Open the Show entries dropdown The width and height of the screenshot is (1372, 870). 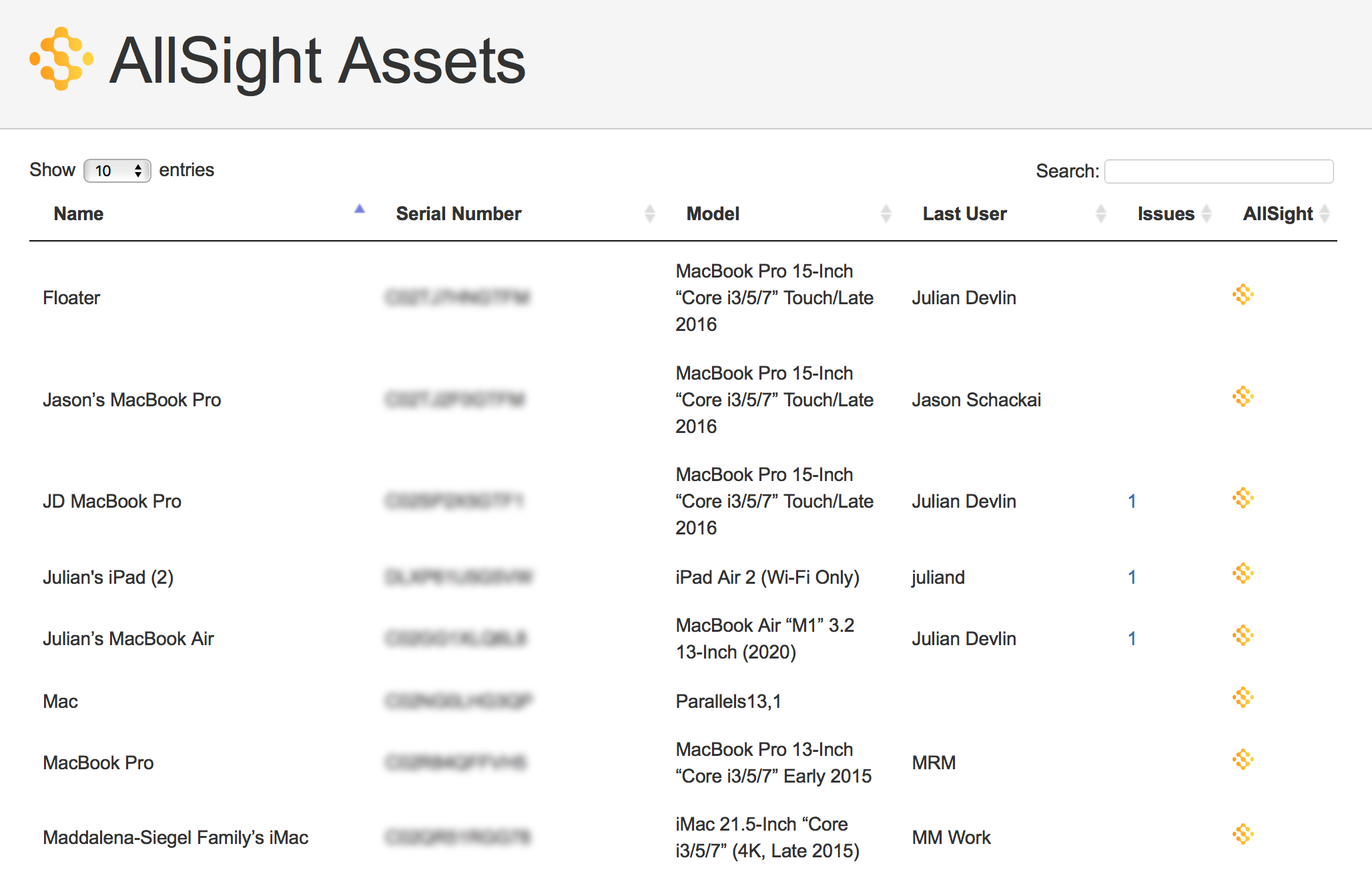click(x=116, y=171)
